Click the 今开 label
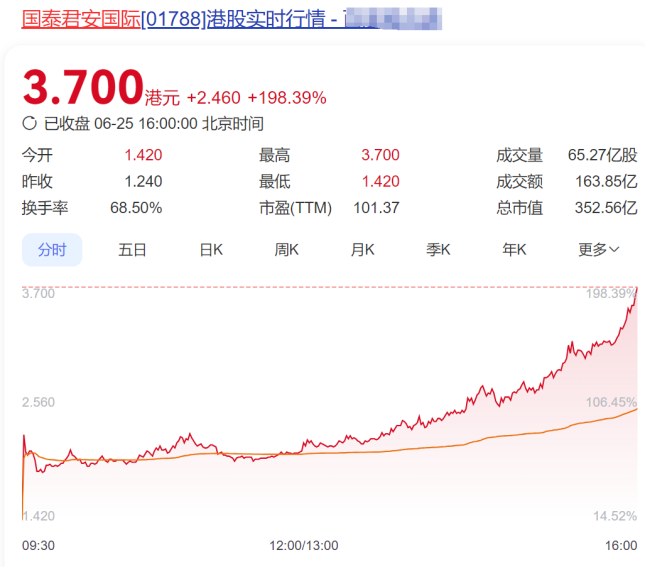Screen dimensions: 646x567 coord(37,155)
